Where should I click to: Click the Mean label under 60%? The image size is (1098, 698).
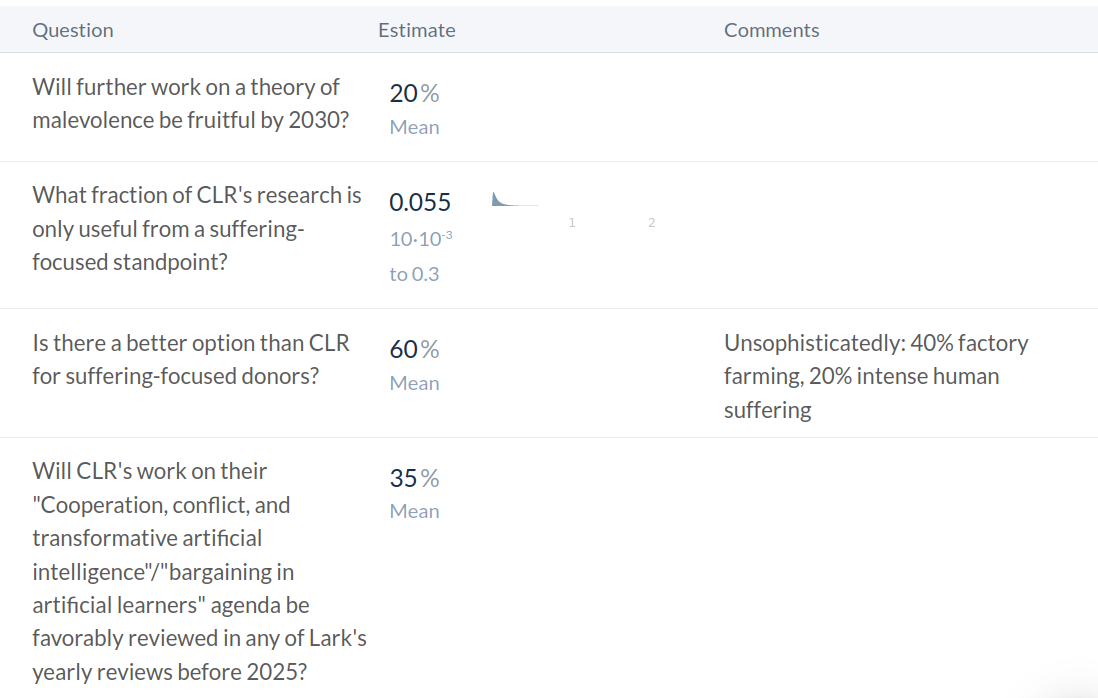point(415,384)
